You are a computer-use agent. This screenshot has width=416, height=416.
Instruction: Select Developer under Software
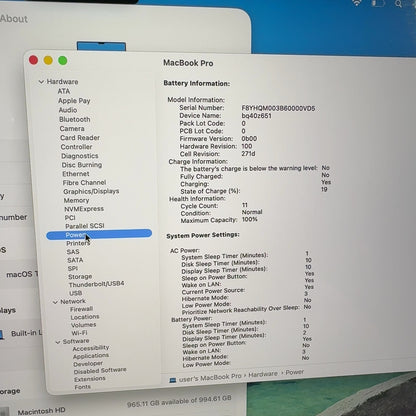[x=88, y=364]
